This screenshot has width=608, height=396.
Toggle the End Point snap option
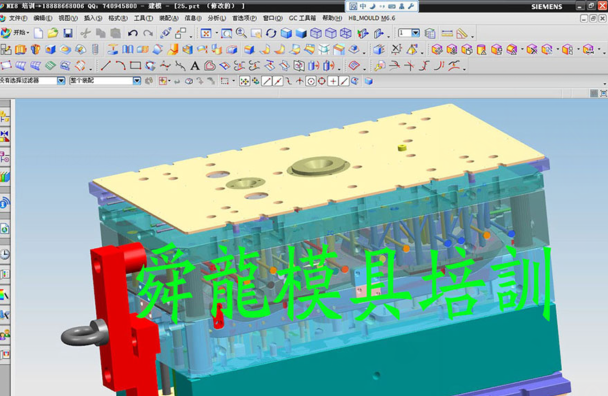pyautogui.click(x=267, y=81)
